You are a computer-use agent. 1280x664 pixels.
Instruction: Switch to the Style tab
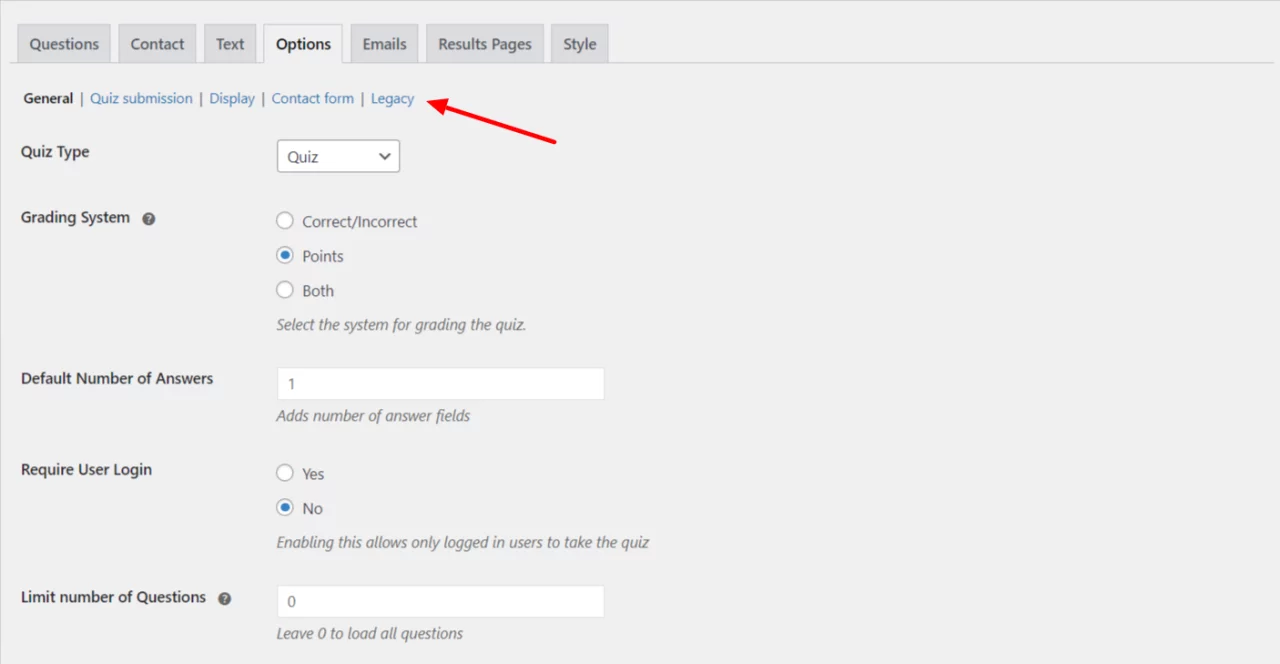579,44
